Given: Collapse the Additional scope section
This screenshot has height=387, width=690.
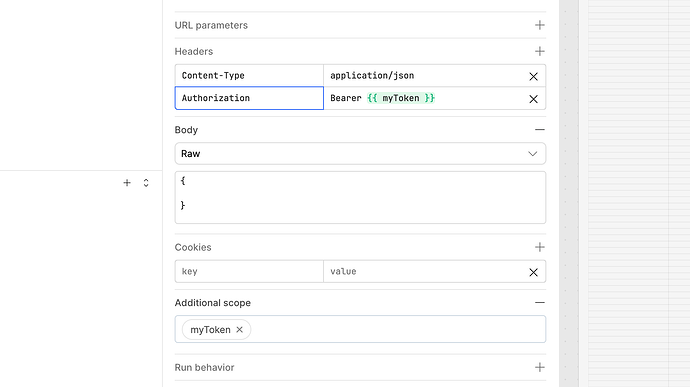Looking at the screenshot, I should pos(540,302).
